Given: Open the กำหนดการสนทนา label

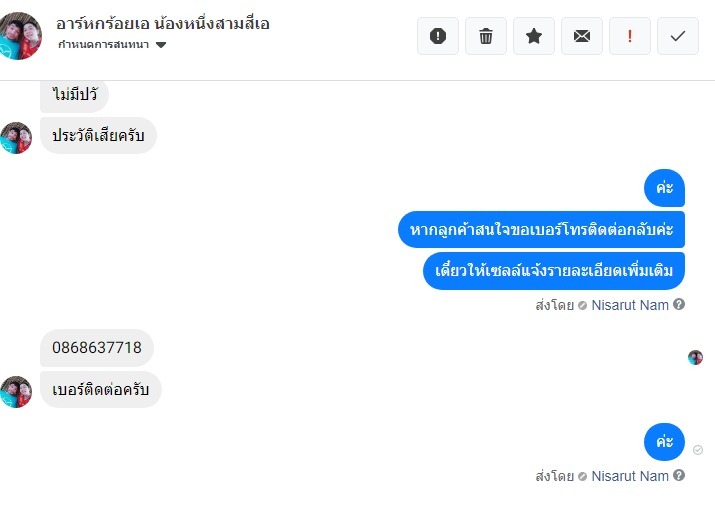Looking at the screenshot, I should point(104,44).
